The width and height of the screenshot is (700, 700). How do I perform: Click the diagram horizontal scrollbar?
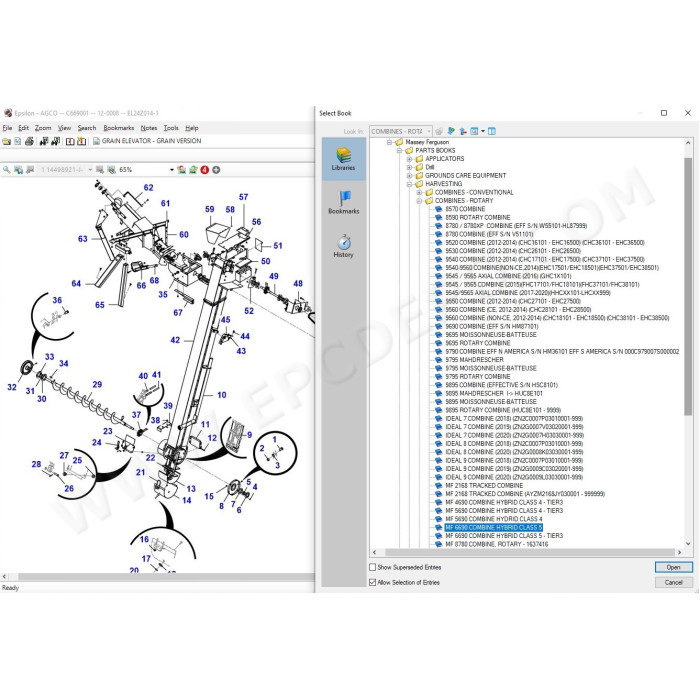click(165, 577)
